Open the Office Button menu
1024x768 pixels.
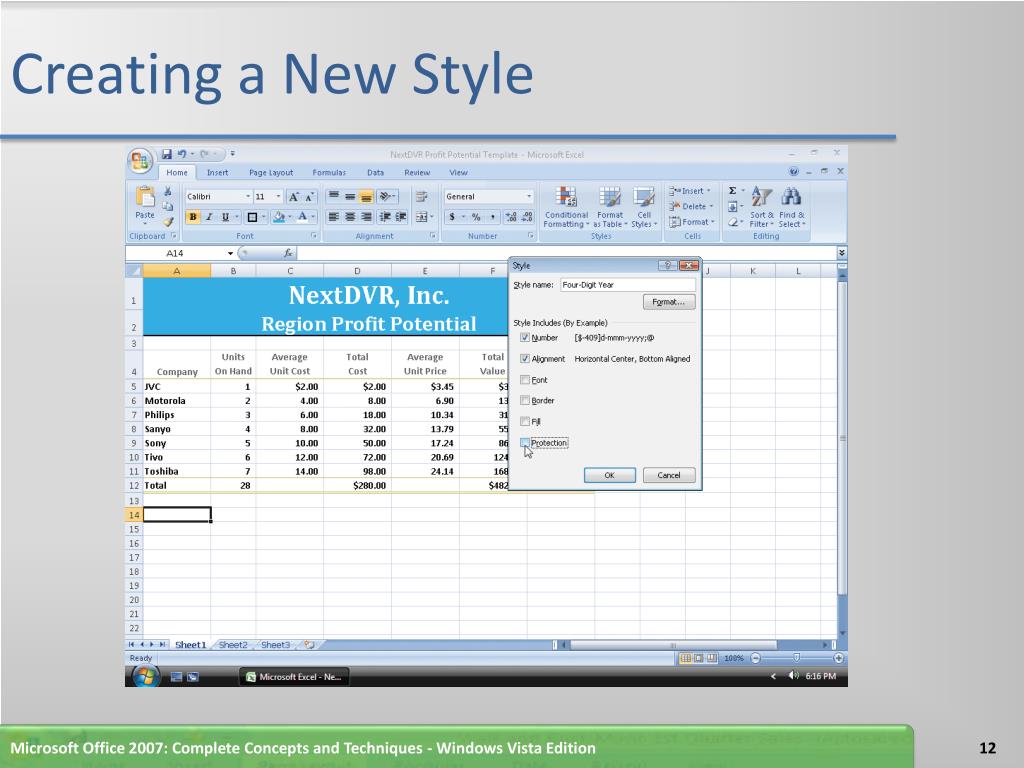pyautogui.click(x=140, y=160)
